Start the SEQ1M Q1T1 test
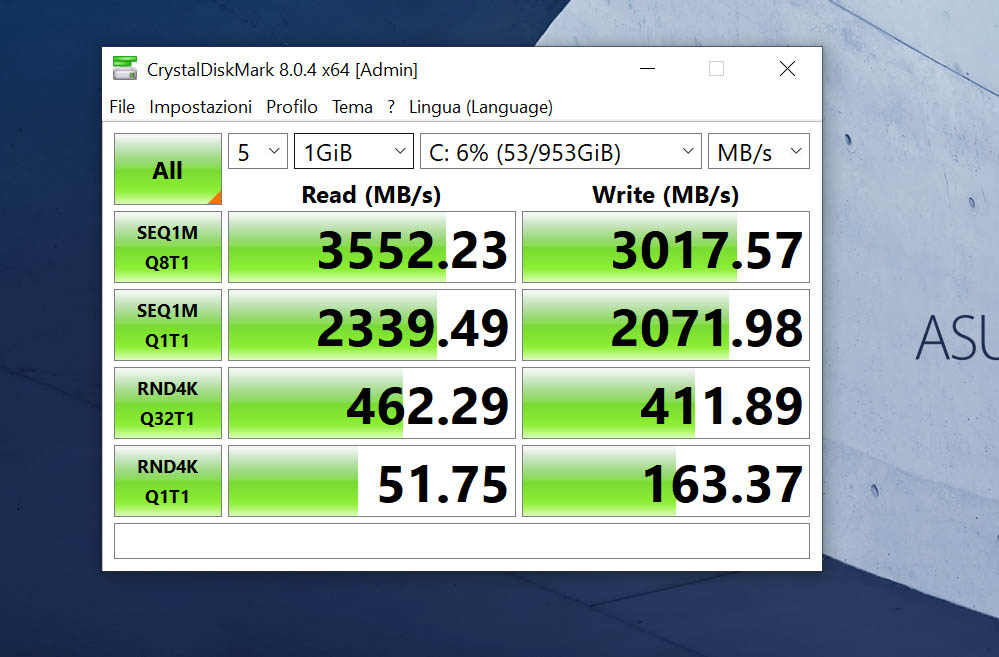This screenshot has height=657, width=999. coord(168,325)
